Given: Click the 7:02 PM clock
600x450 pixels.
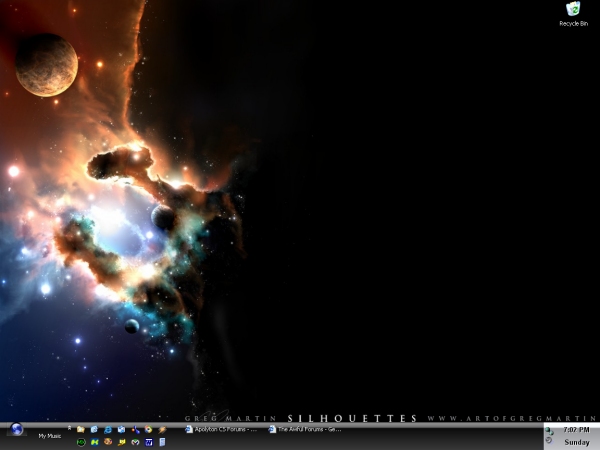Looking at the screenshot, I should tap(576, 430).
